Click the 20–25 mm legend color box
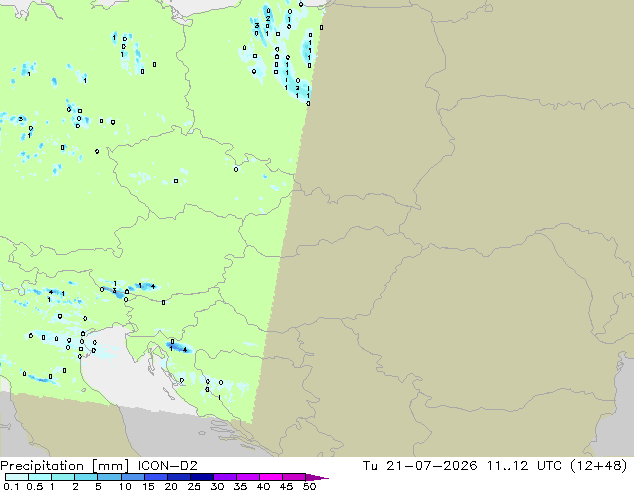 tap(178, 477)
